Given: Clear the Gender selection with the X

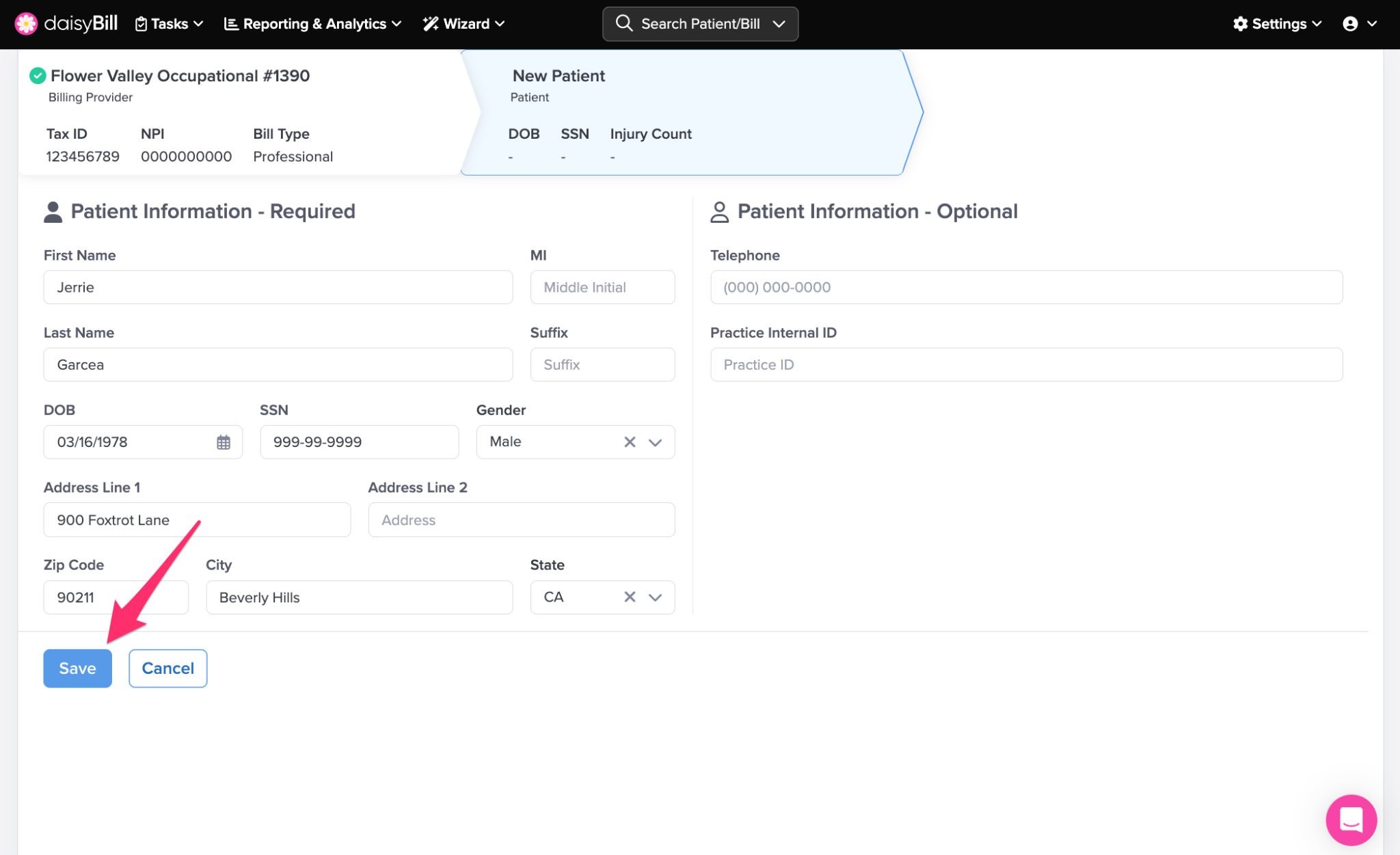Looking at the screenshot, I should [x=630, y=442].
